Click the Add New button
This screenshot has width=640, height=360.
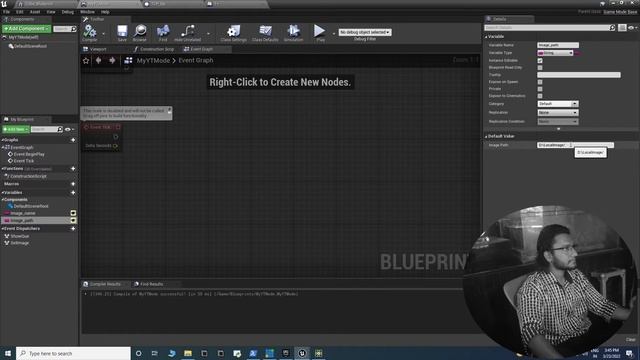pos(16,129)
